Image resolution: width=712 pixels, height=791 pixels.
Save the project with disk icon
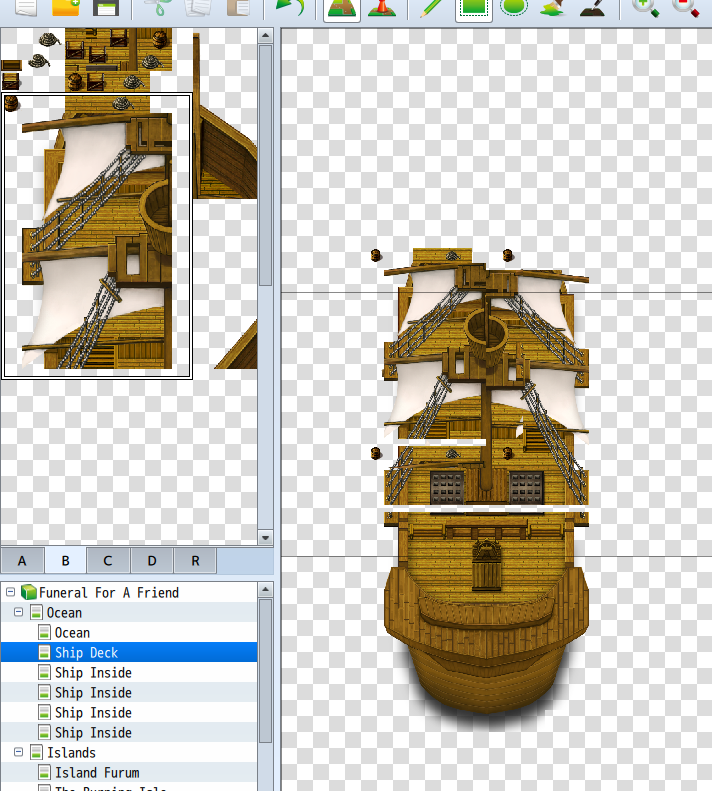[106, 7]
